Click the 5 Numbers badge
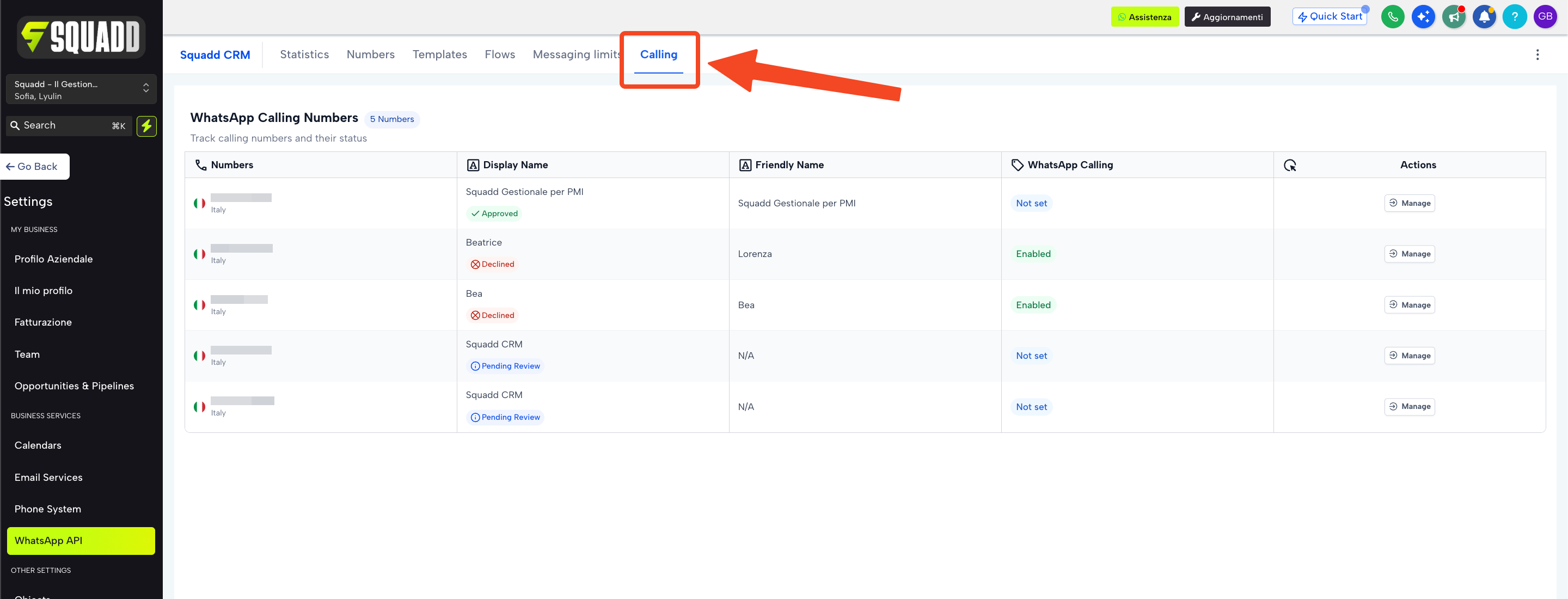This screenshot has height=599, width=1568. coord(392,119)
